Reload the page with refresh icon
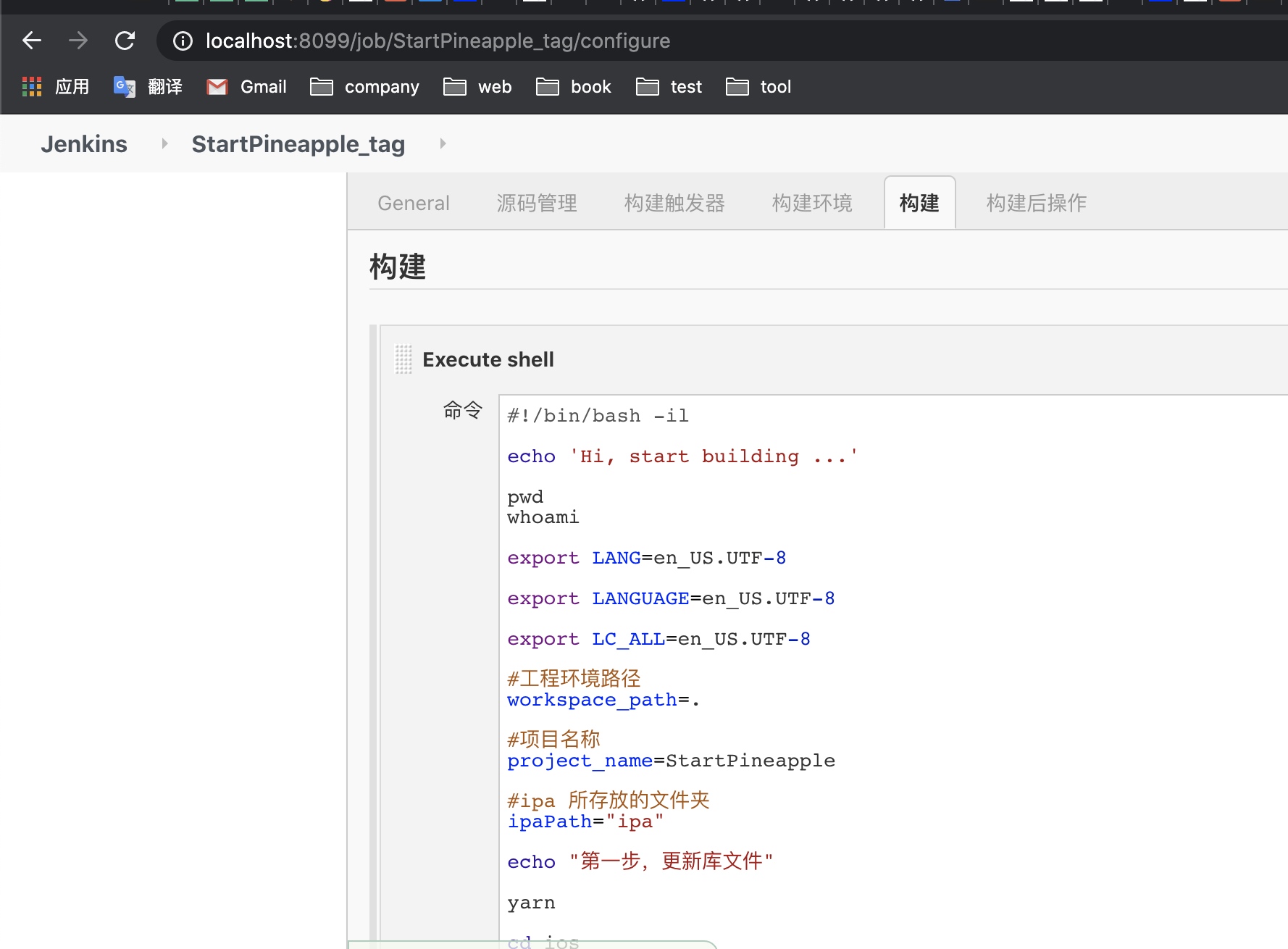This screenshot has width=1288, height=949. pyautogui.click(x=125, y=41)
